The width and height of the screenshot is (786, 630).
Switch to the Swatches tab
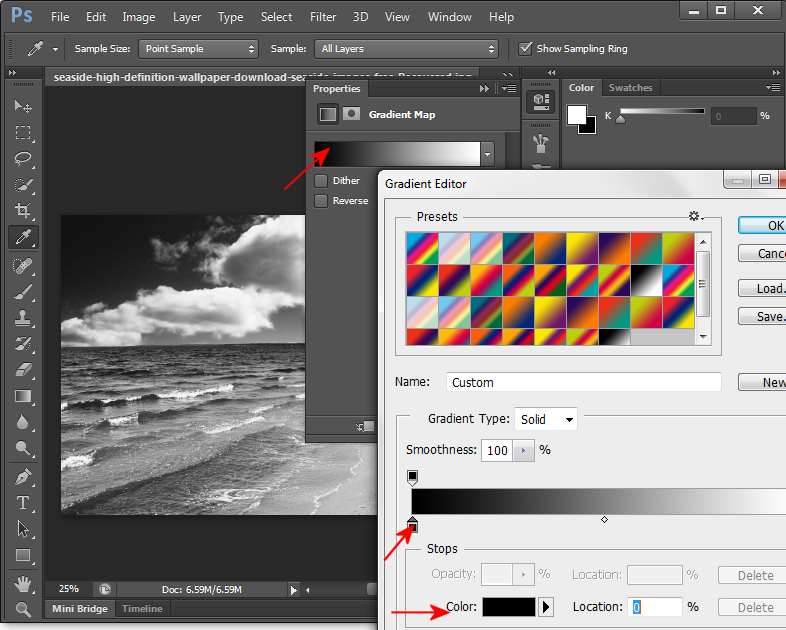[630, 88]
